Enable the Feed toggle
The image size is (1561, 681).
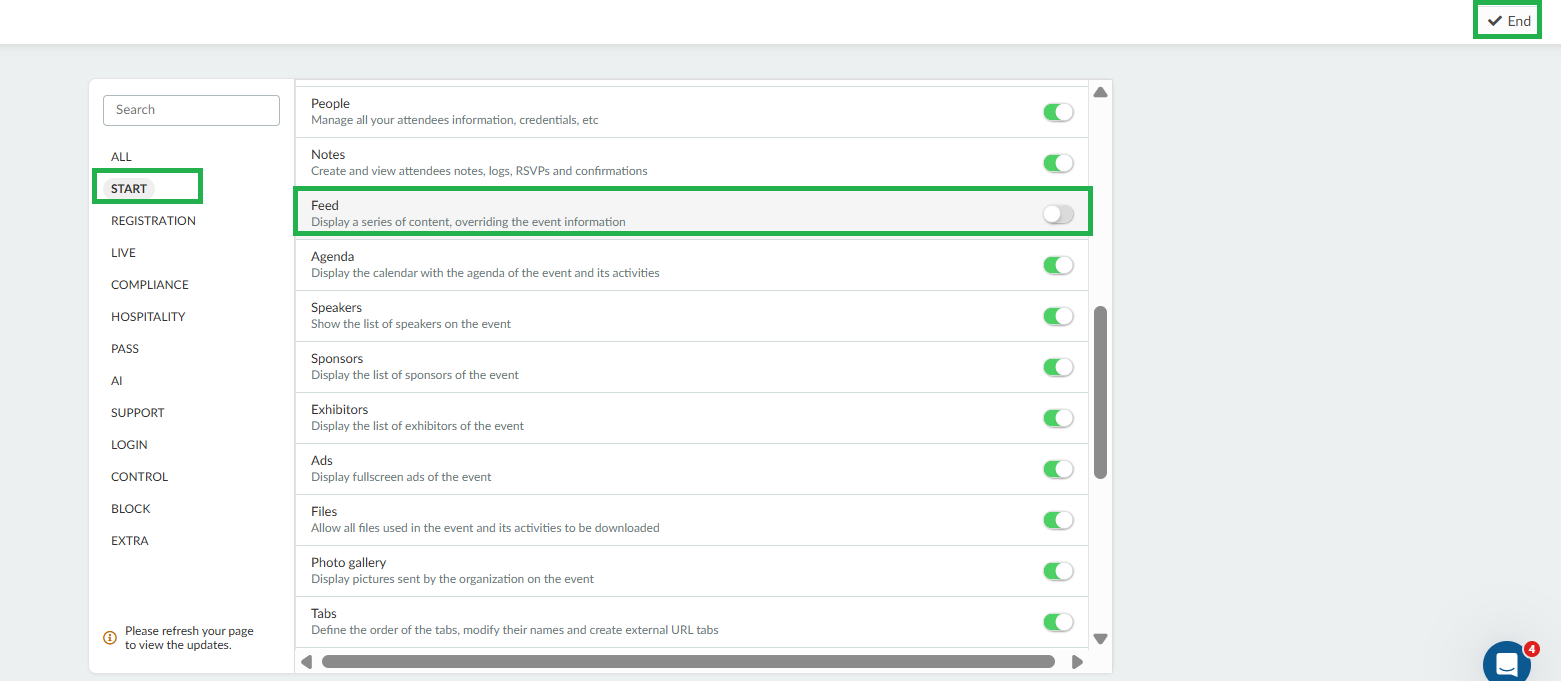[x=1058, y=214]
